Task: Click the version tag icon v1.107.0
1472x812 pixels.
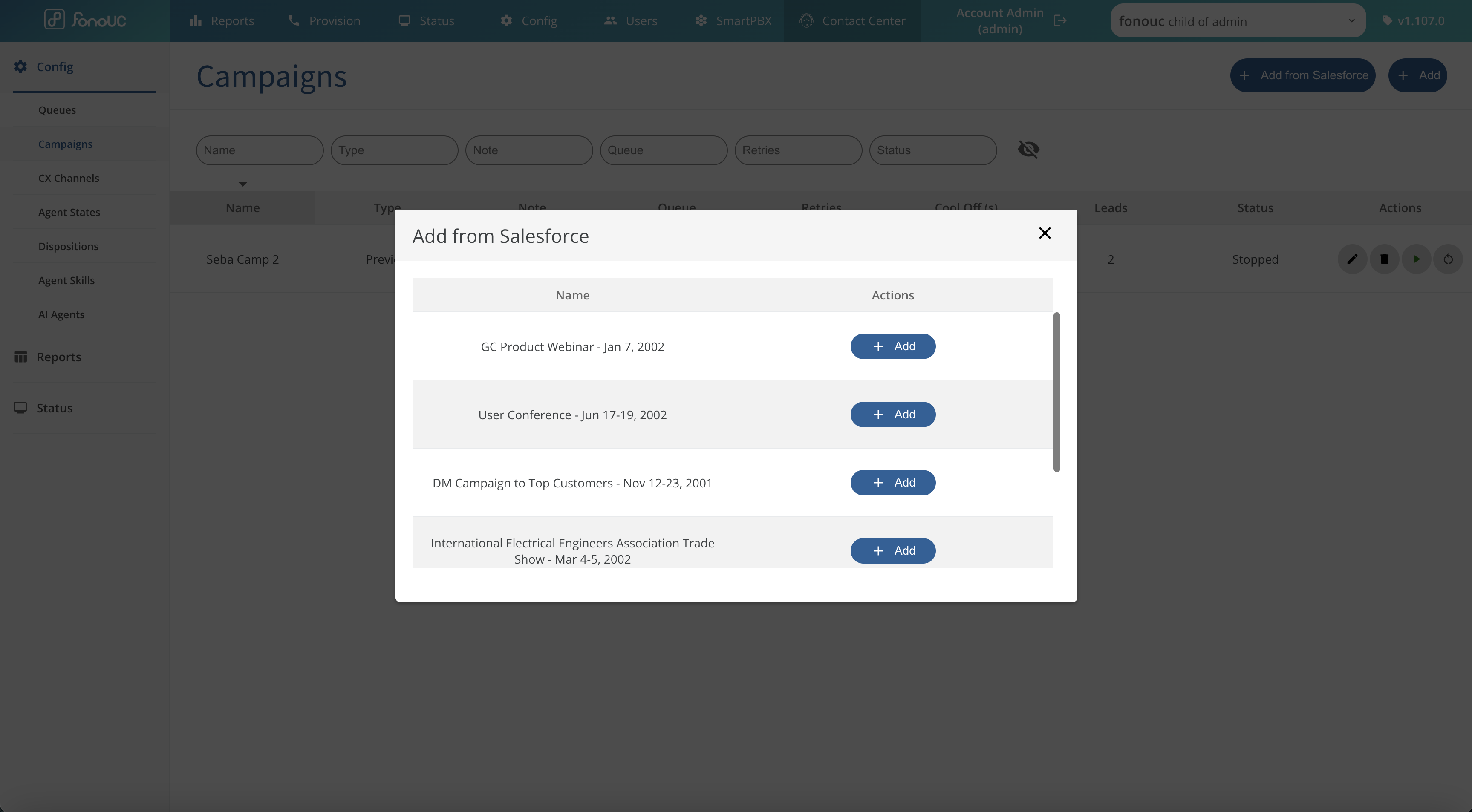Action: [1387, 20]
